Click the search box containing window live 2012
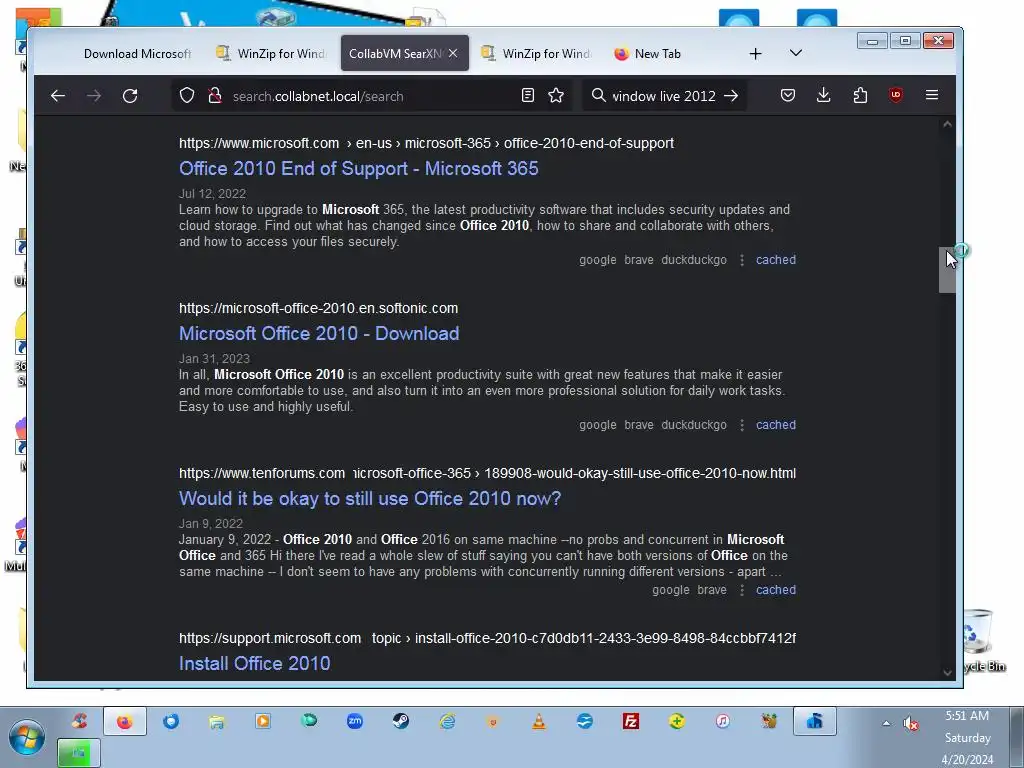Image resolution: width=1024 pixels, height=768 pixels. coord(664,96)
